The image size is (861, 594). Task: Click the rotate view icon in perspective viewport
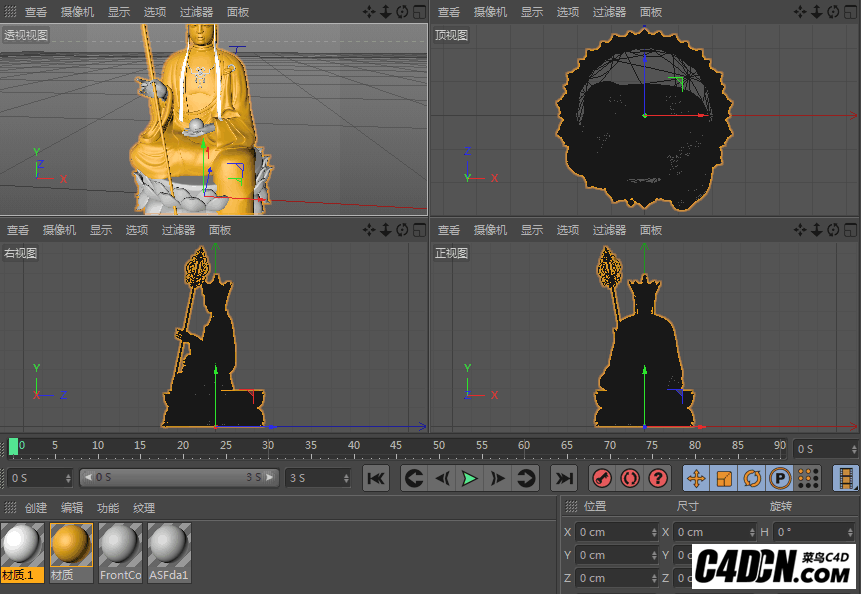pos(402,12)
